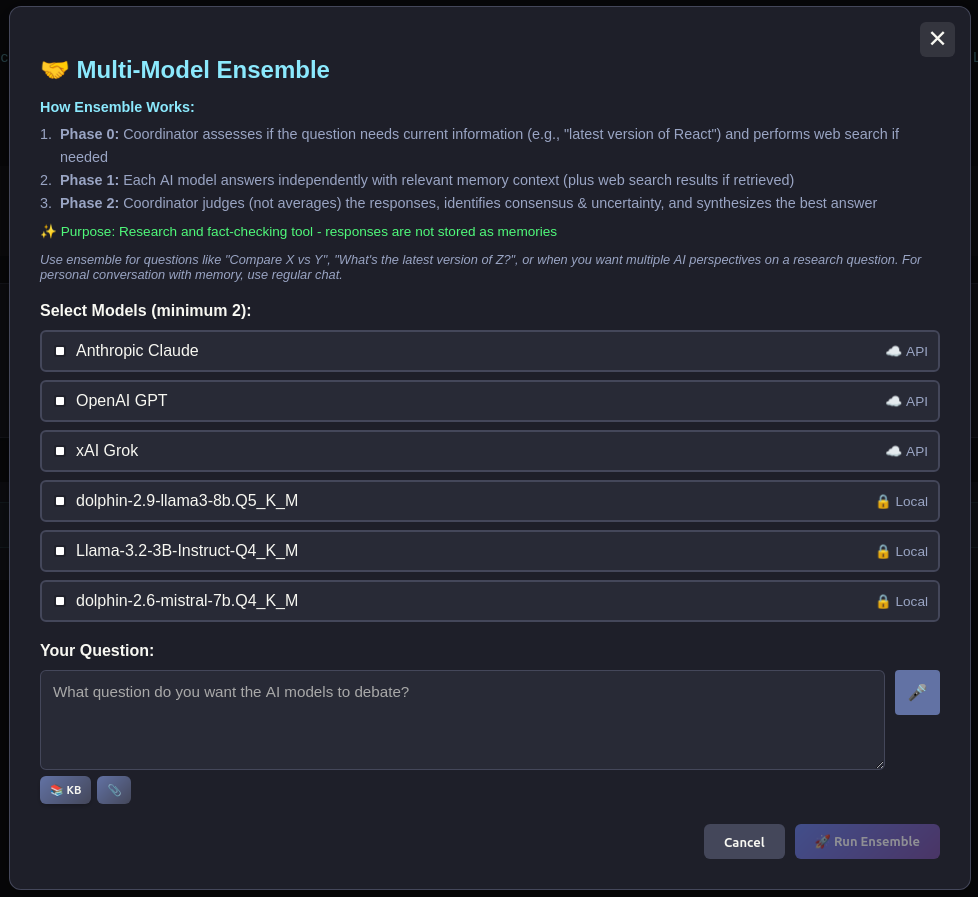978x897 pixels.
Task: Click the sparkle icon beside Purpose text
Action: 48,231
